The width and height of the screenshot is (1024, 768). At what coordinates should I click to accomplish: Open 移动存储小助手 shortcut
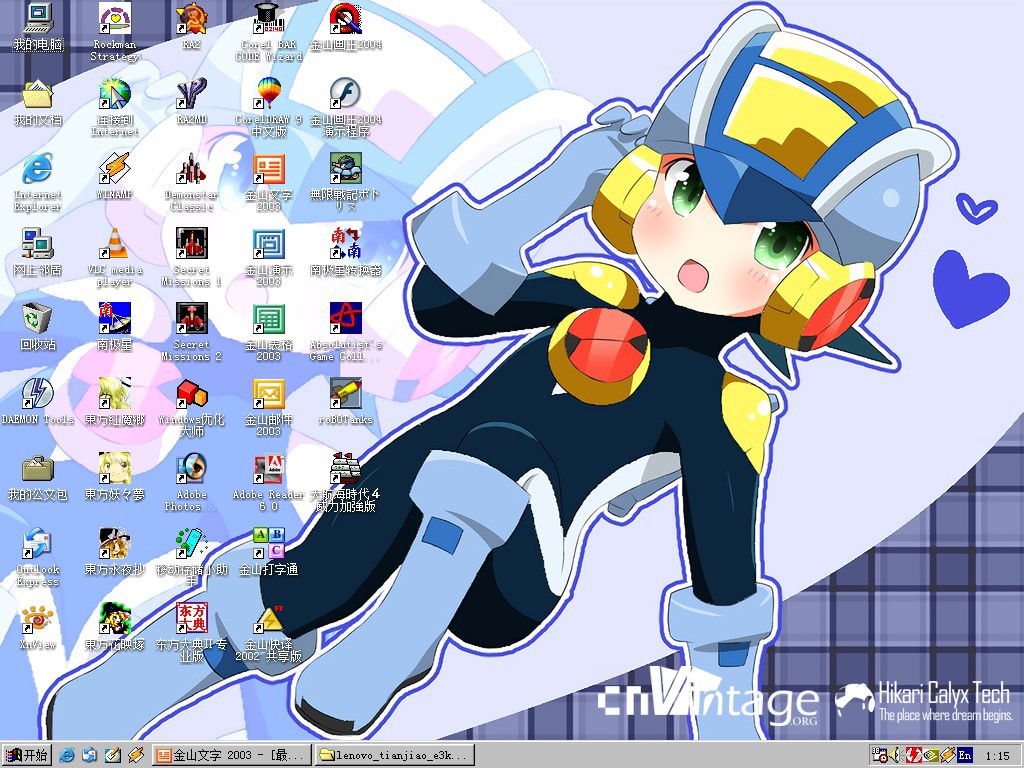pos(191,558)
